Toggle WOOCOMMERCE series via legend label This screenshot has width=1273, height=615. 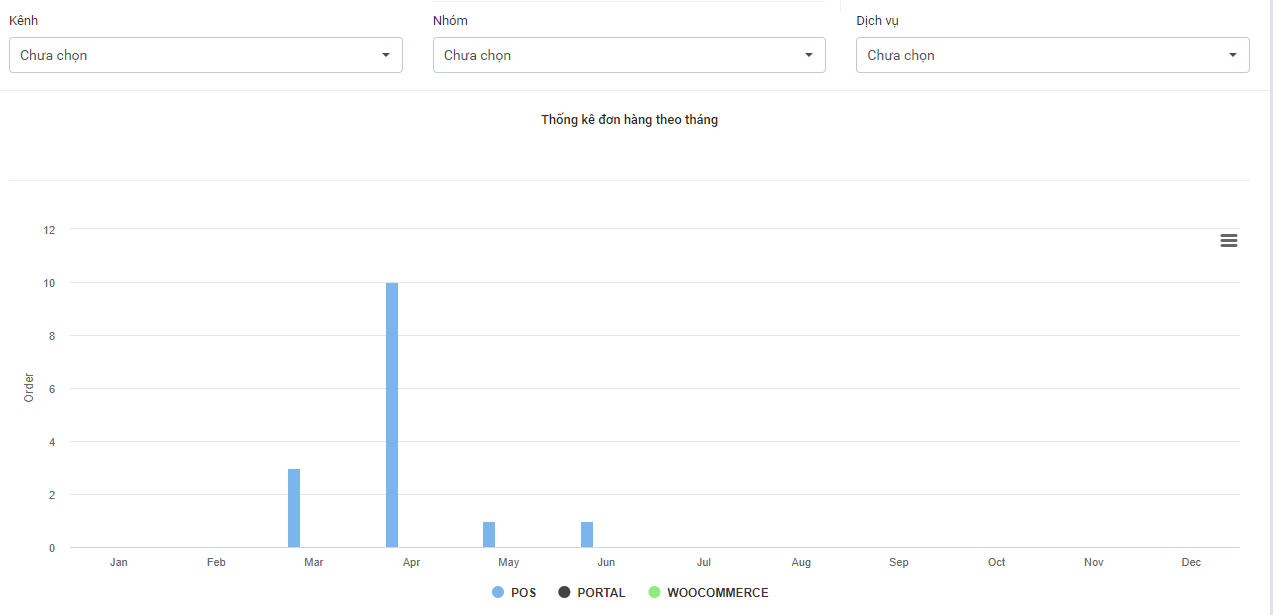pos(717,593)
